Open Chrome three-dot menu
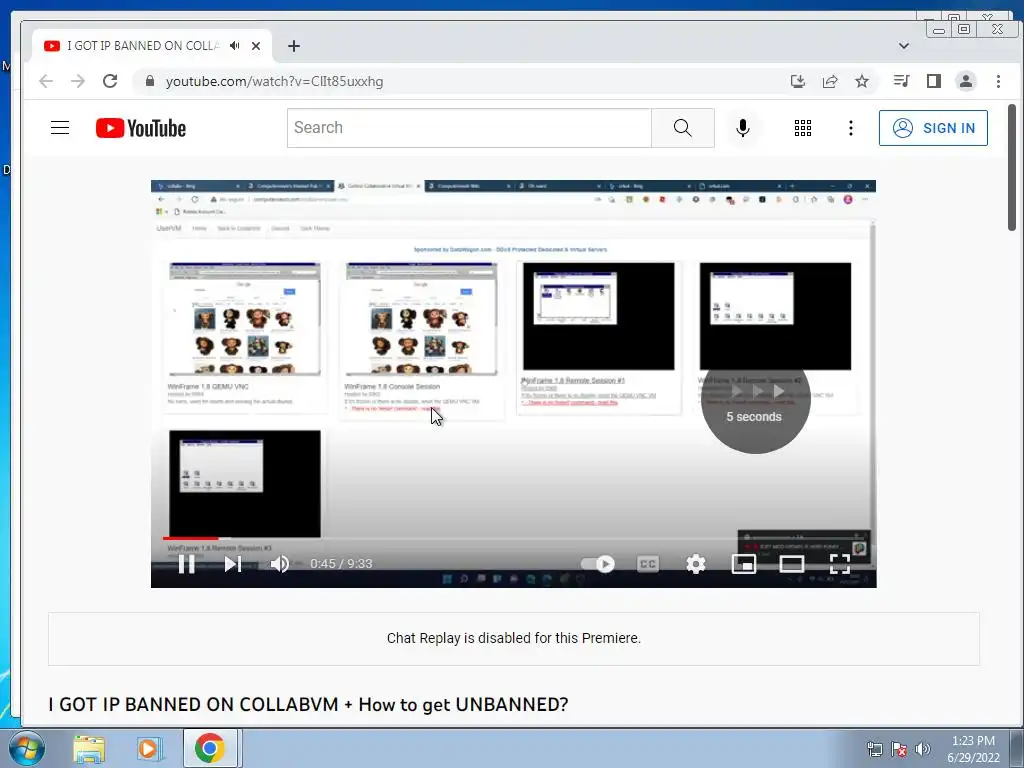1024x768 pixels. click(998, 81)
